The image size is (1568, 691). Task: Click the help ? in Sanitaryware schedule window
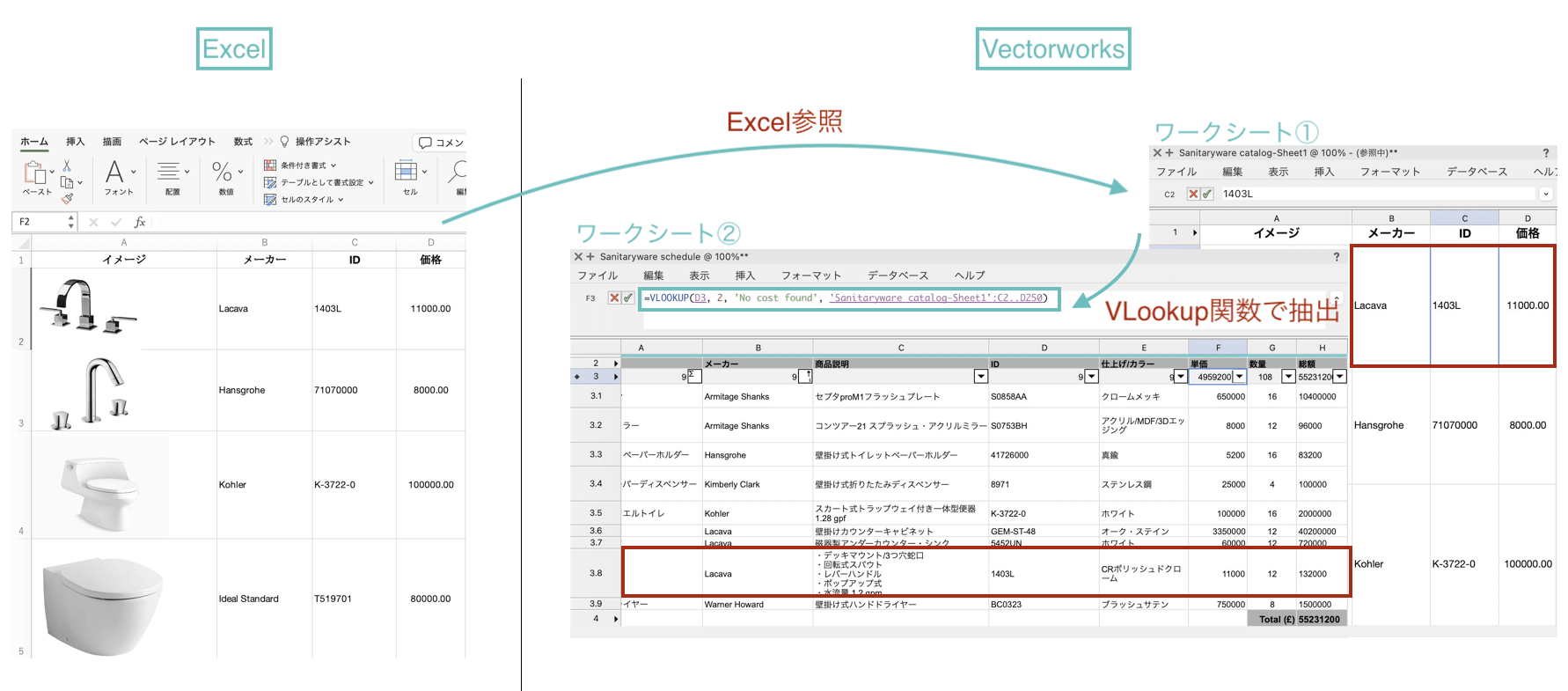pyautogui.click(x=1337, y=257)
